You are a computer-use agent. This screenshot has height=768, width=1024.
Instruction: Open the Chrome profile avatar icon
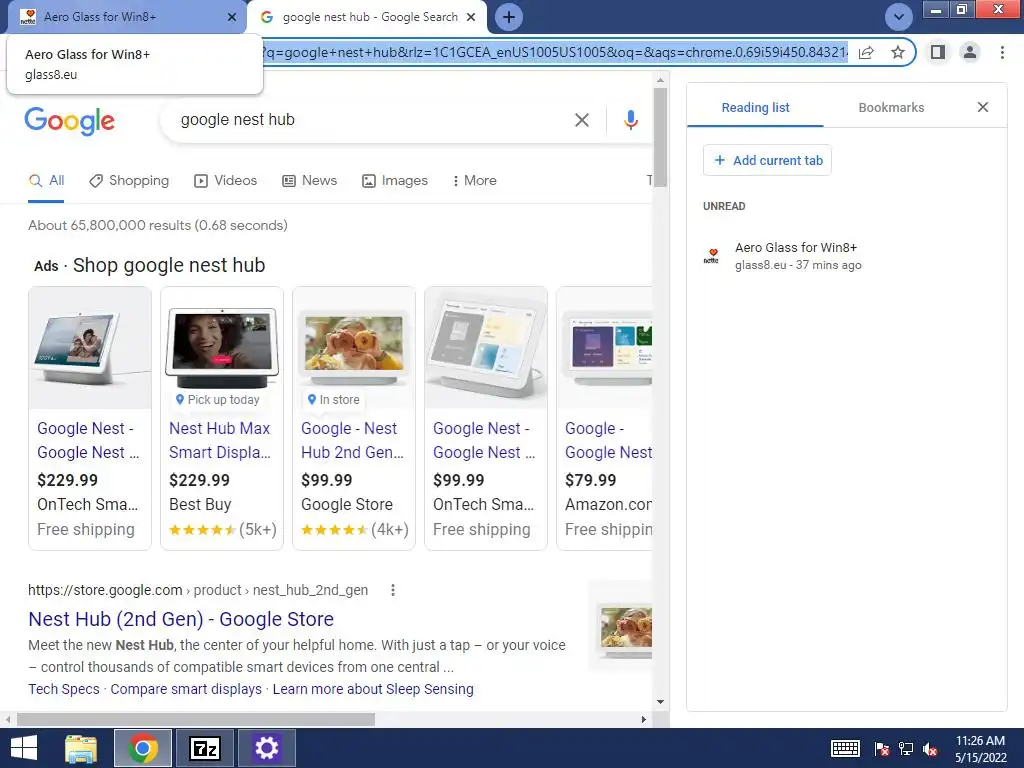coord(970,52)
